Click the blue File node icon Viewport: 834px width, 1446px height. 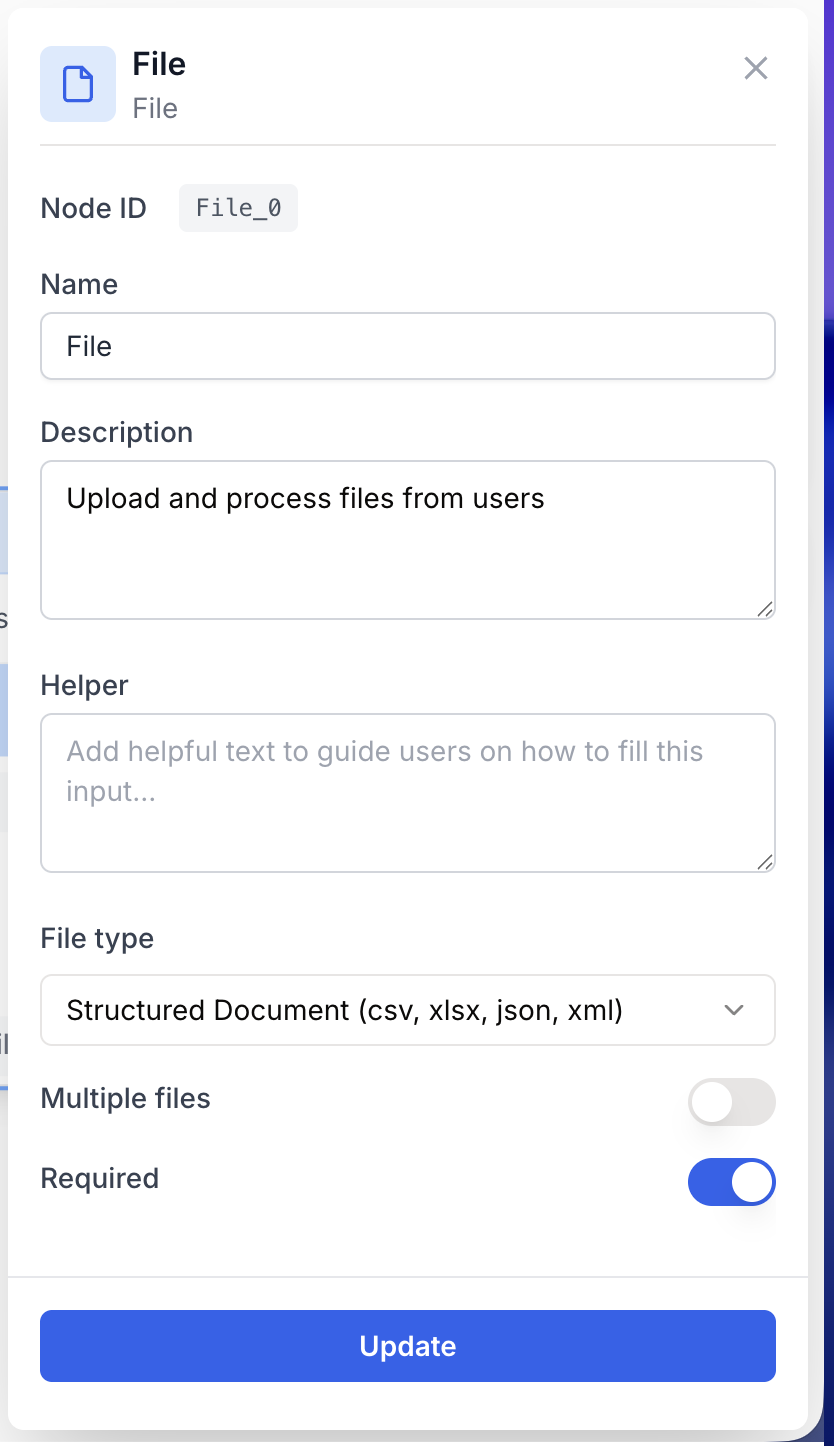pos(78,84)
